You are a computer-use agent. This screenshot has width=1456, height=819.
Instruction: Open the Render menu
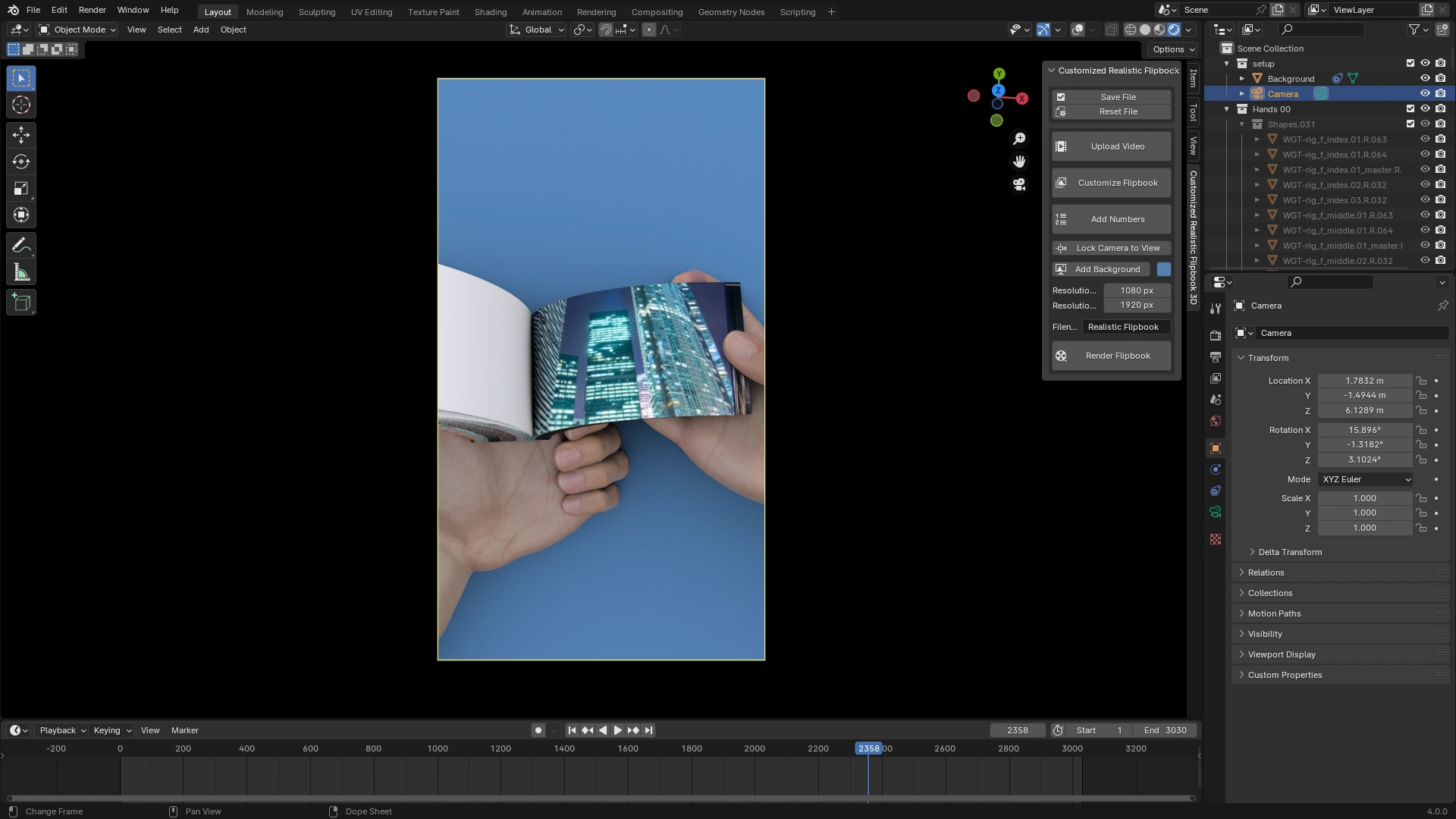(92, 10)
